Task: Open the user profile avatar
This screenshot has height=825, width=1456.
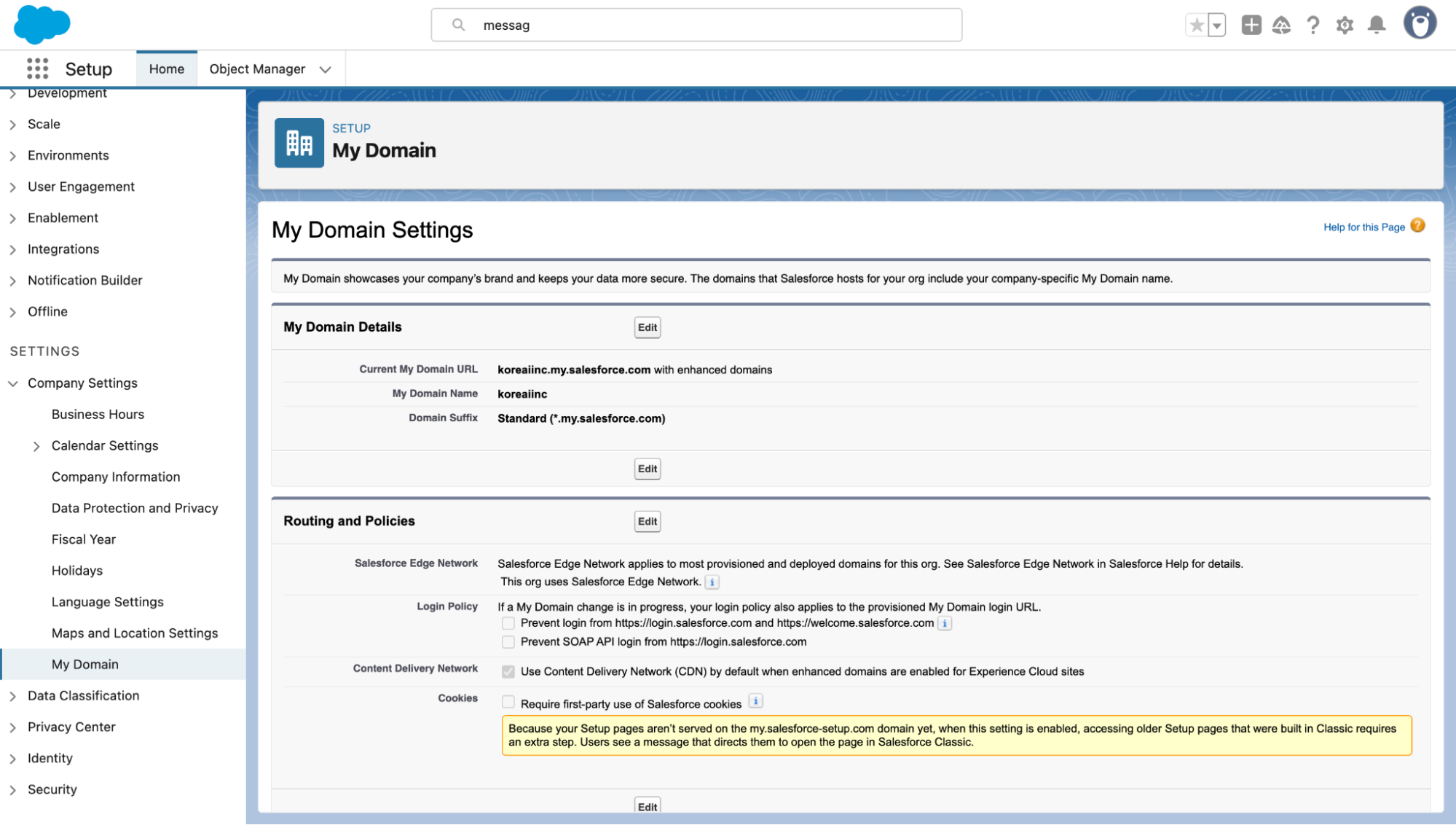Action: coord(1420,23)
